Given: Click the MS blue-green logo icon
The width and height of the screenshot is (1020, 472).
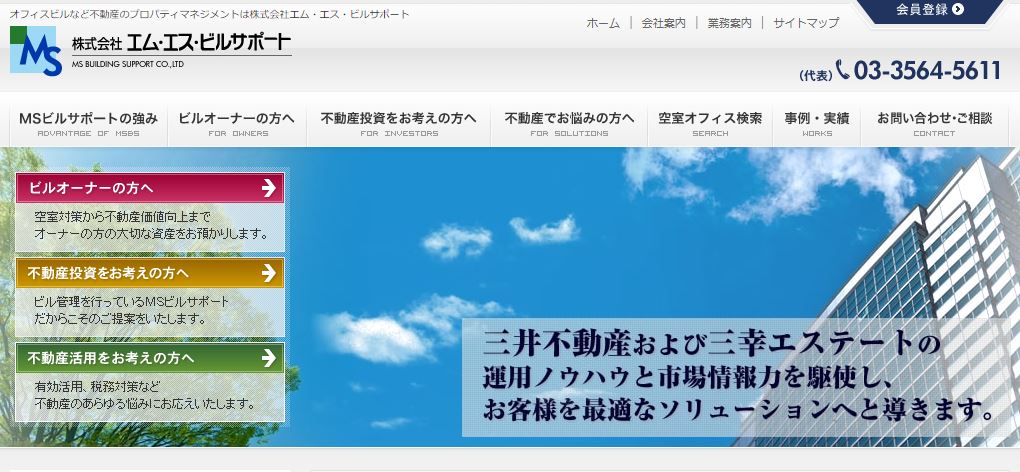Looking at the screenshot, I should tap(36, 51).
